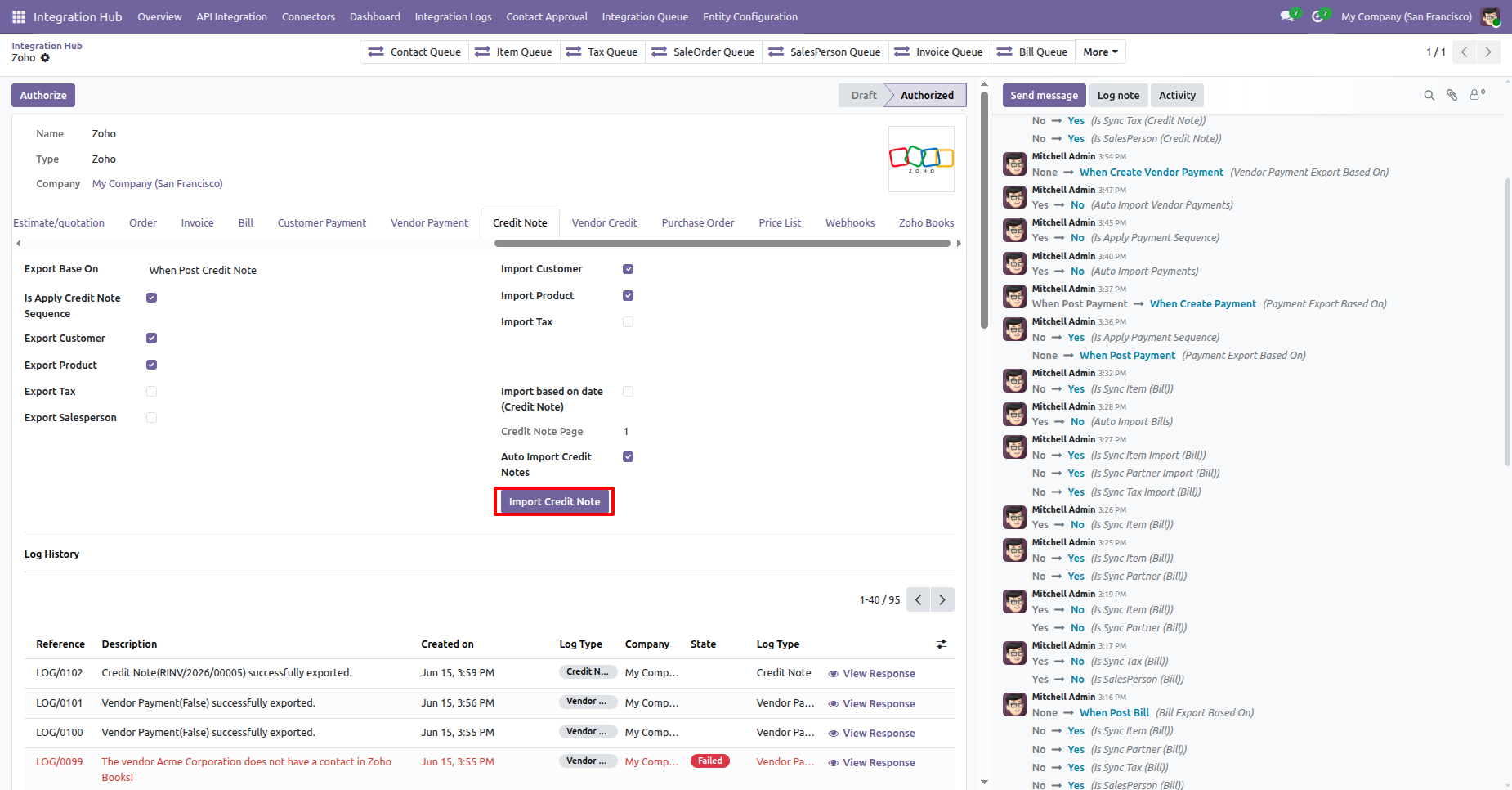Open the Tax Queue smart button
1512x790 pixels.
click(602, 52)
